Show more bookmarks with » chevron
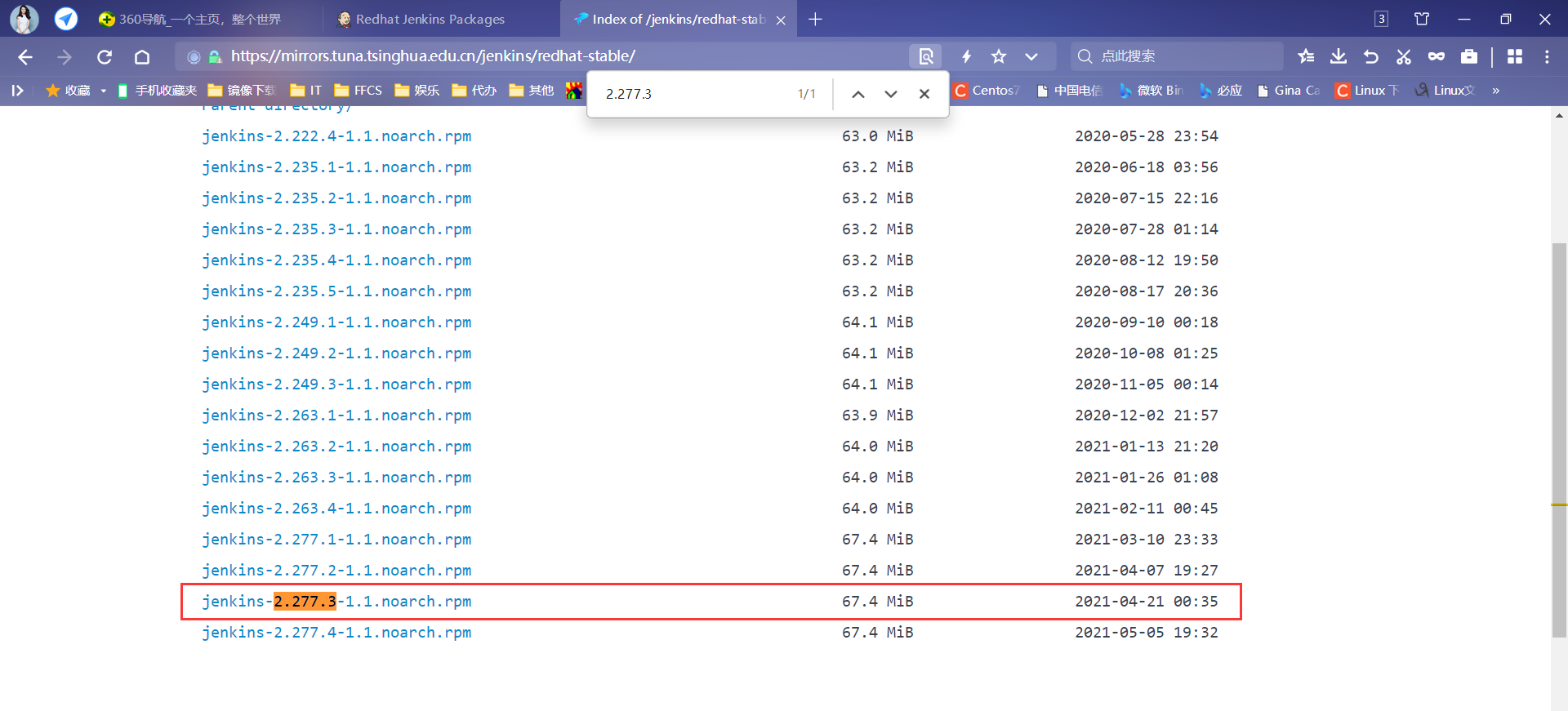This screenshot has height=711, width=1568. (1496, 91)
